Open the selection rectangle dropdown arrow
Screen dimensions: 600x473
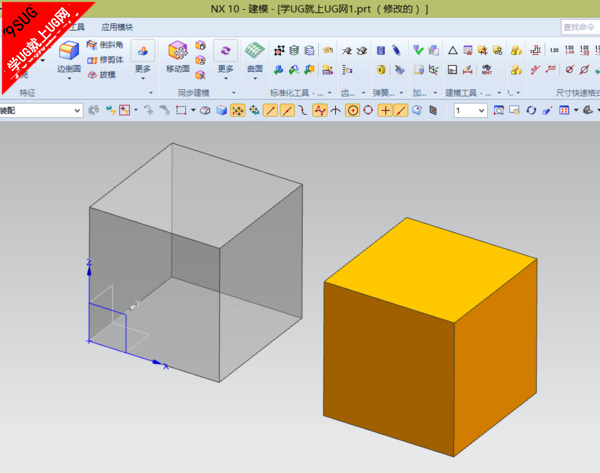(193, 111)
